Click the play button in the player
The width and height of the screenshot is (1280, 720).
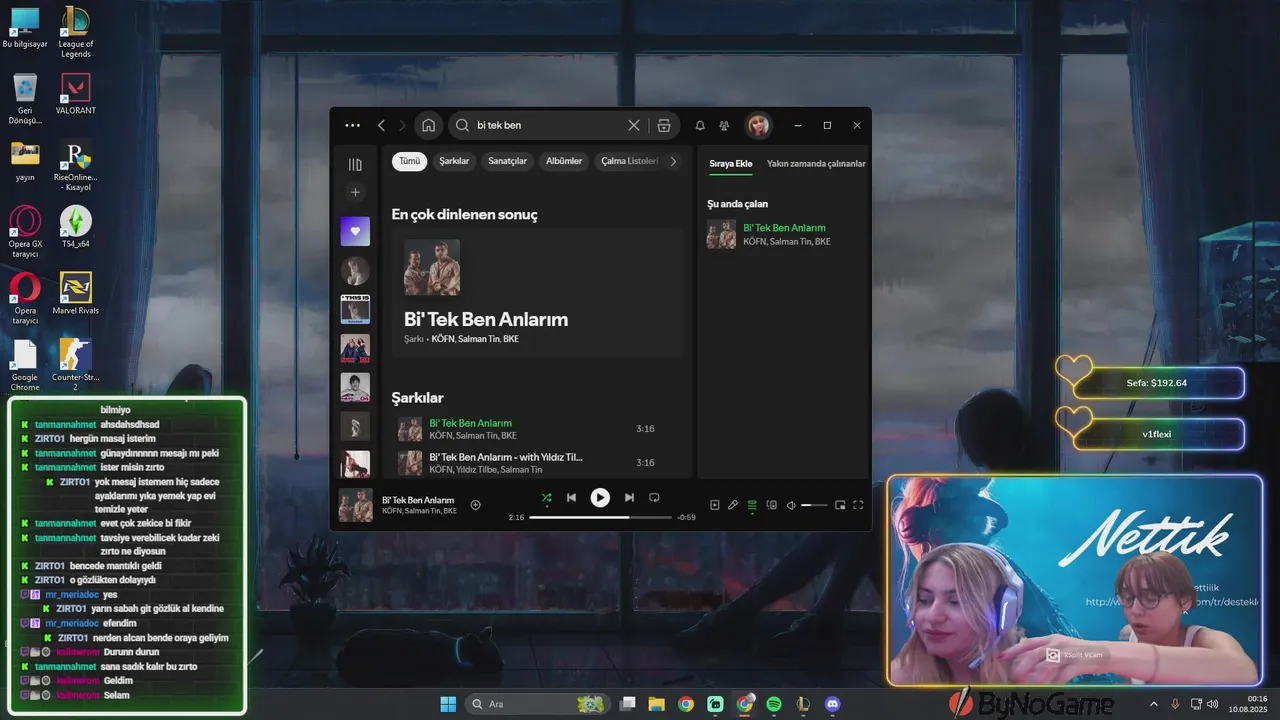click(600, 497)
